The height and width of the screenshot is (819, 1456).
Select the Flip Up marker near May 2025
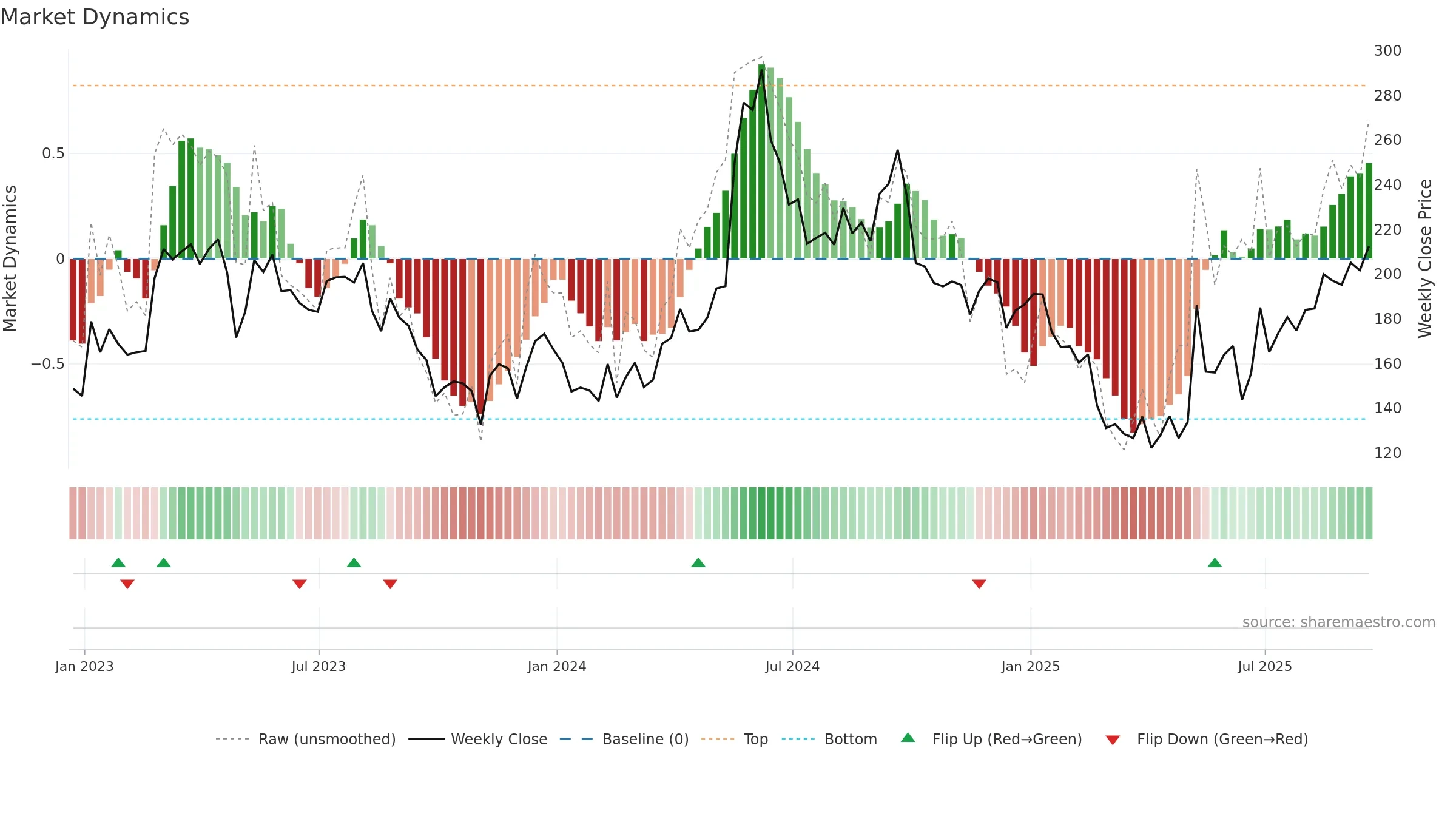click(x=1215, y=562)
